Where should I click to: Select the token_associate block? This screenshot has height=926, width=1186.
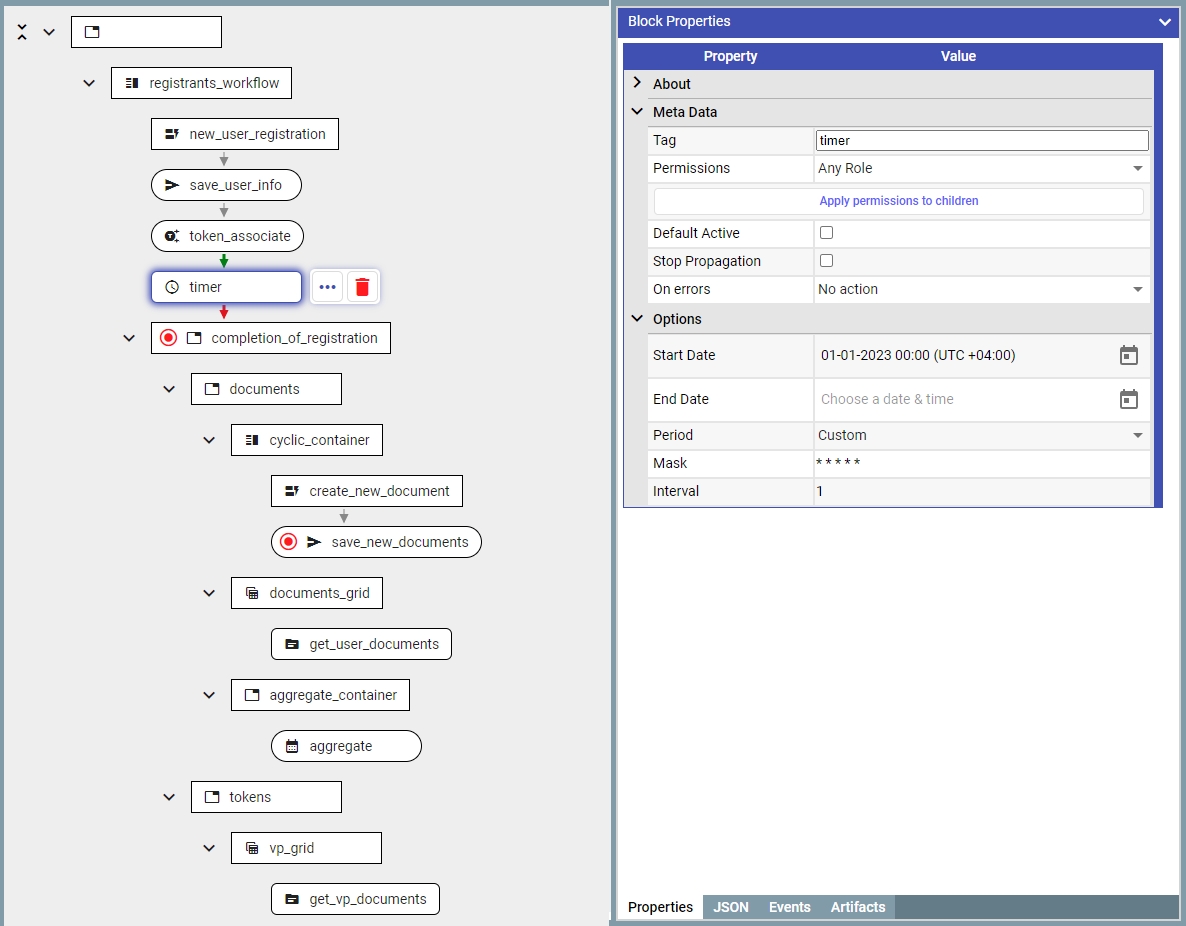tap(227, 236)
